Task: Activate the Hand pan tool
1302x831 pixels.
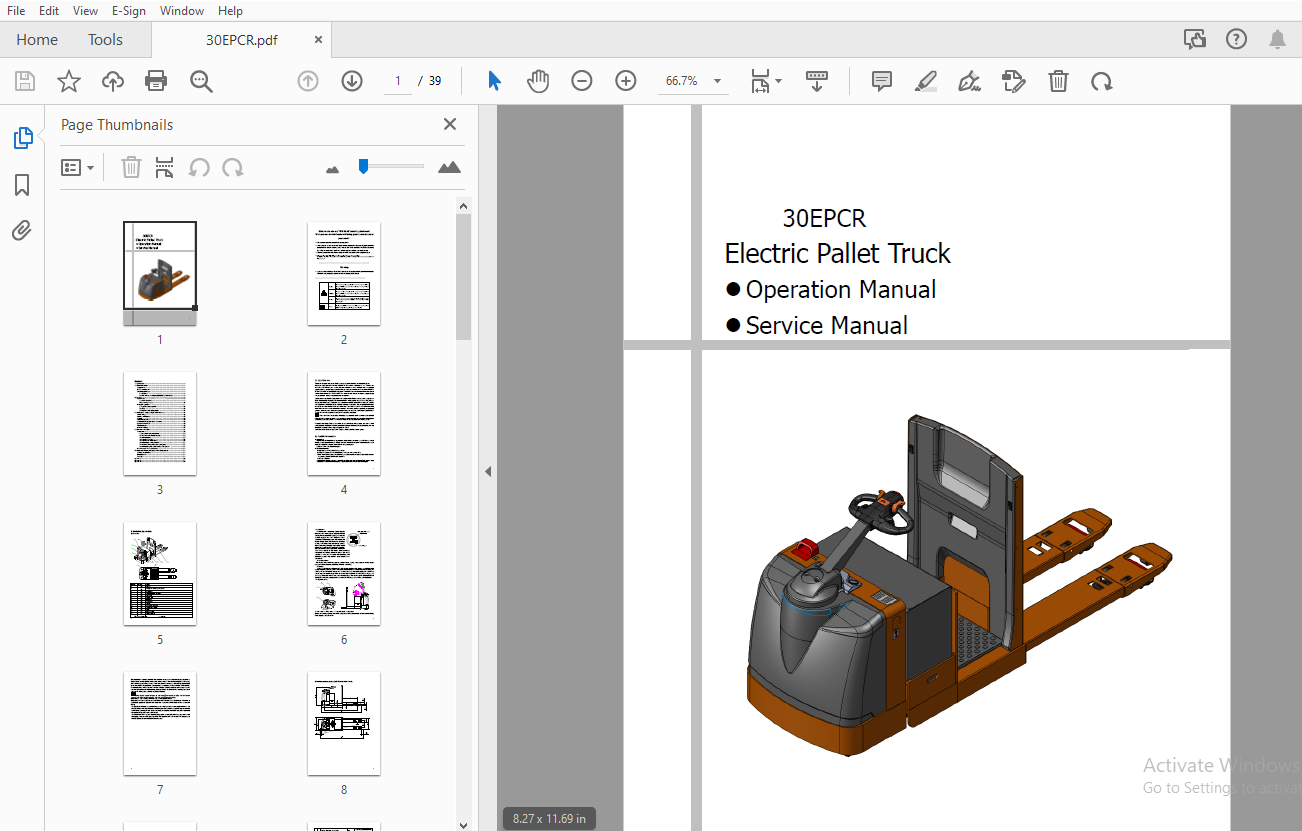Action: [x=538, y=81]
